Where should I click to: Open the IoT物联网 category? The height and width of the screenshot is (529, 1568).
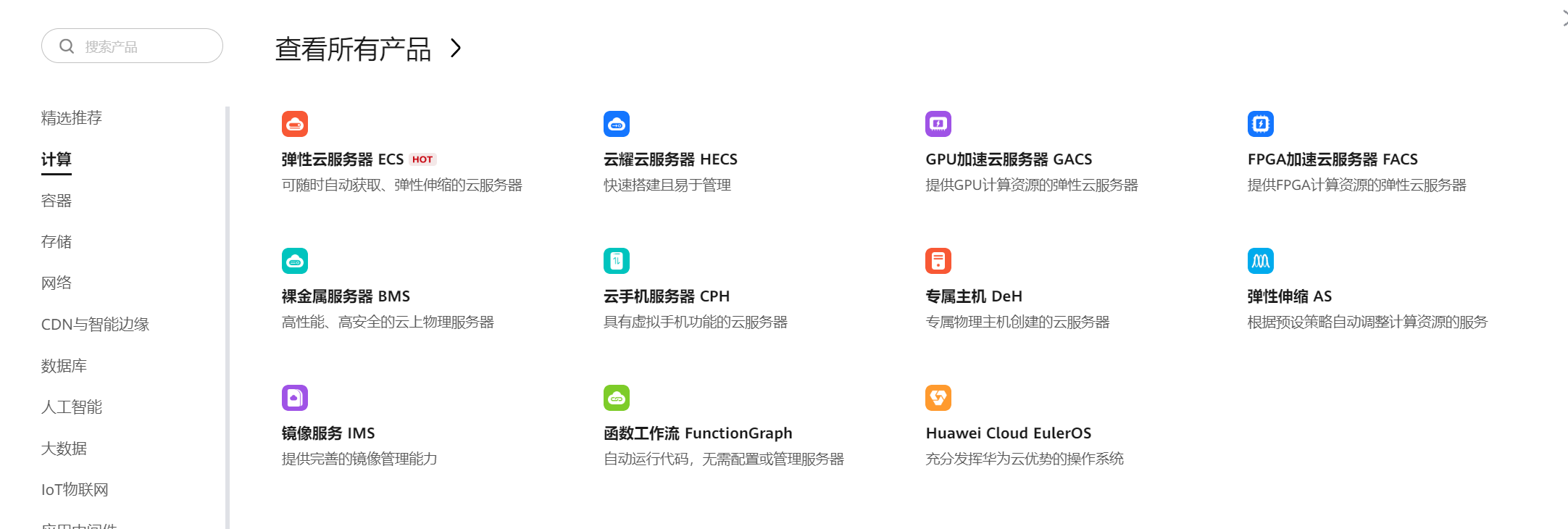[x=75, y=490]
